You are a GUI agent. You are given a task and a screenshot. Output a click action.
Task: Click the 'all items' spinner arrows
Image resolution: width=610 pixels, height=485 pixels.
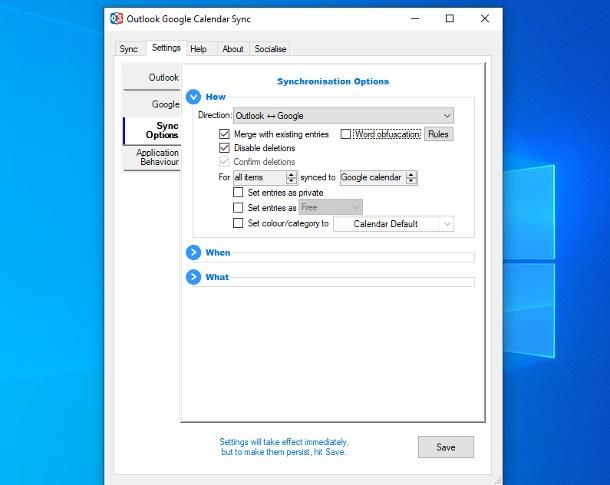coord(291,178)
